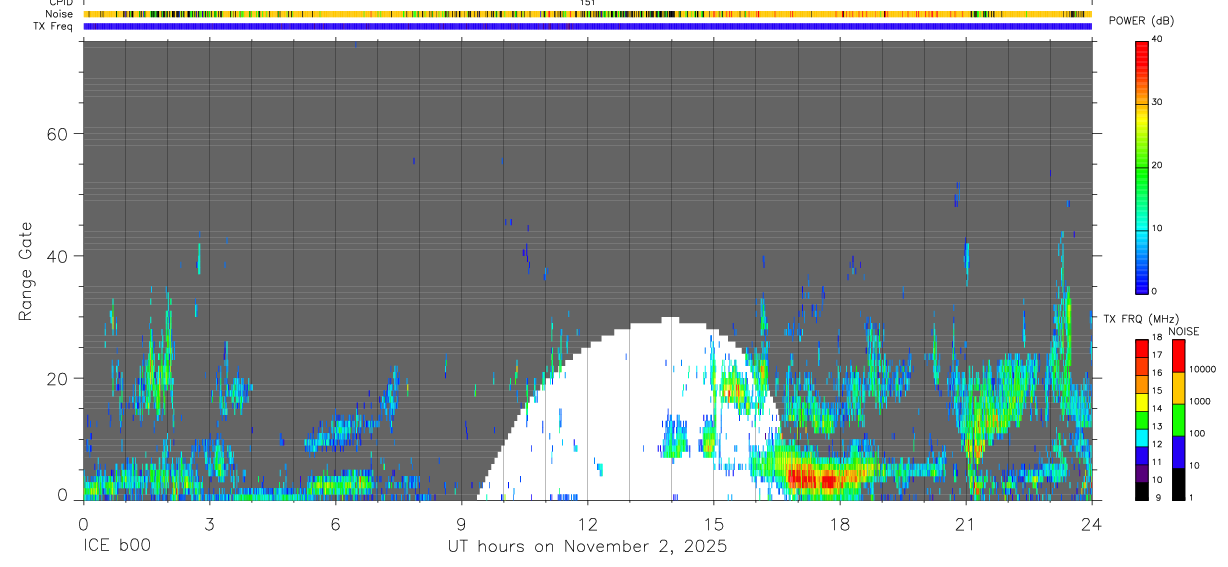Click the top red TX FRQ legend segment
The image size is (1228, 567).
point(1141,349)
